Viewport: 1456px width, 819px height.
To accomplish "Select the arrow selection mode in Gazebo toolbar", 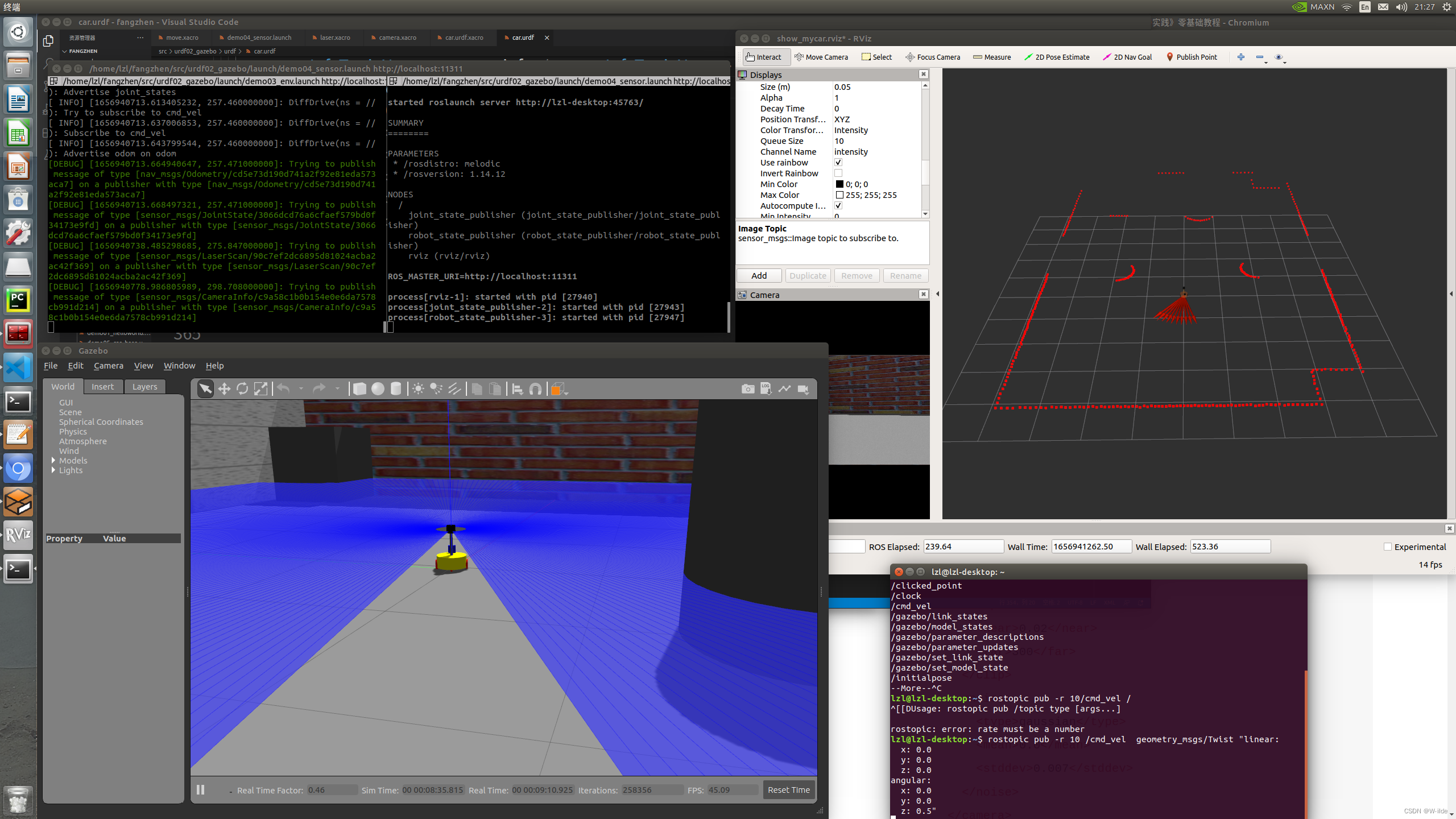I will 205,389.
